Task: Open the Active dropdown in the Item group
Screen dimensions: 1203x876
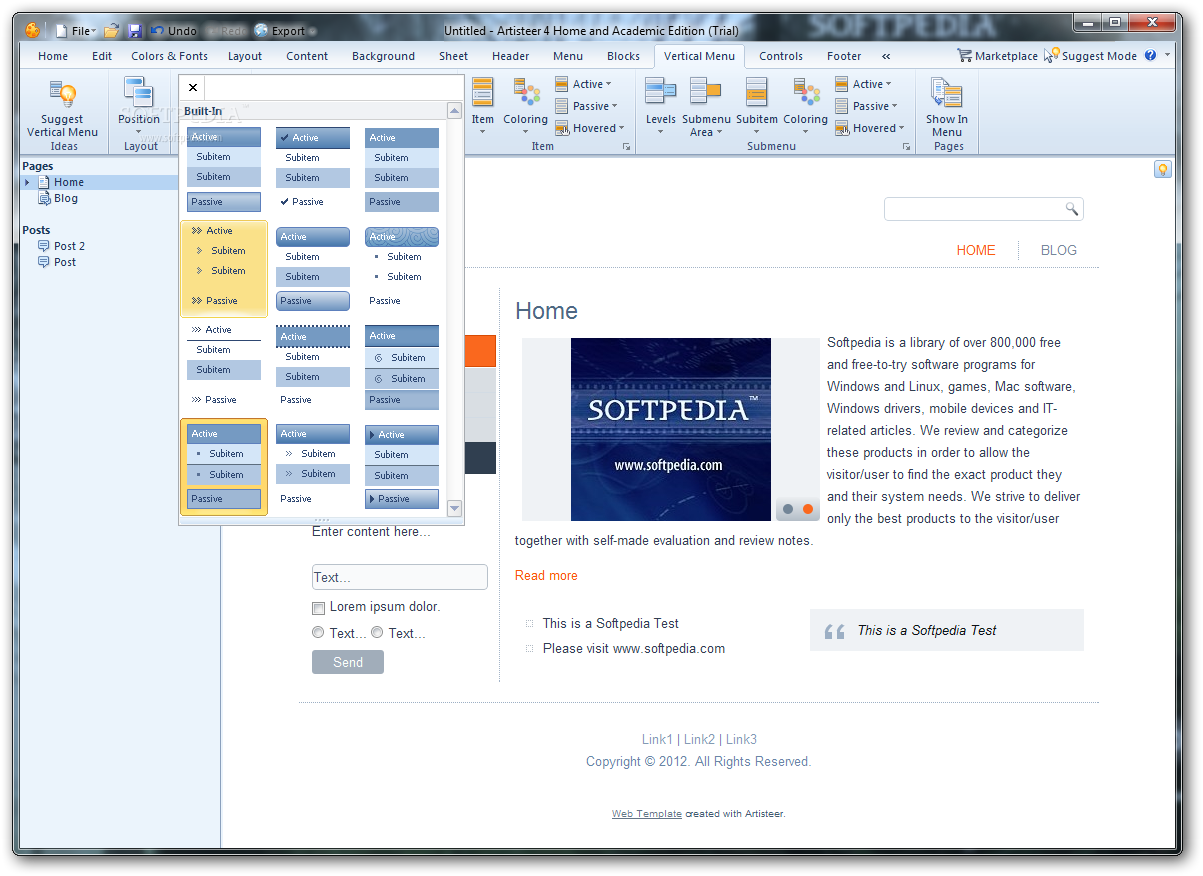Action: [583, 84]
